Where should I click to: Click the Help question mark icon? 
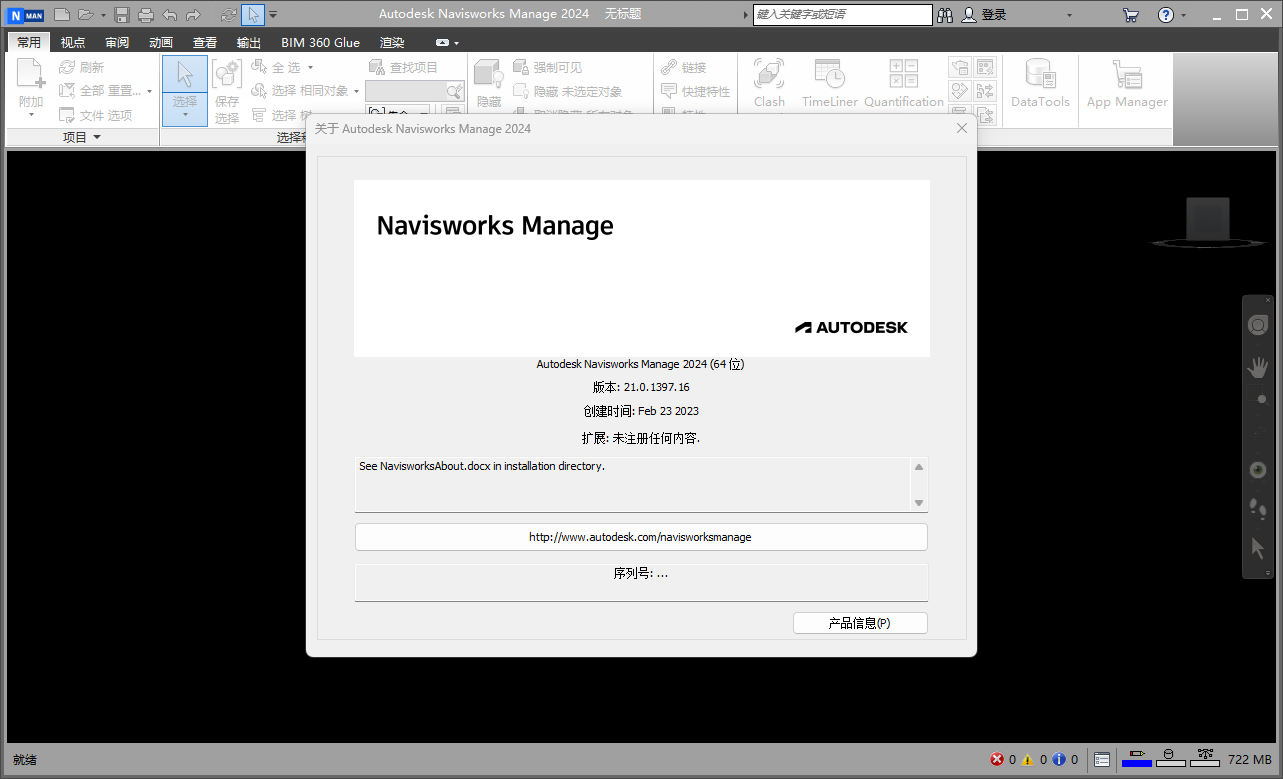(1166, 15)
